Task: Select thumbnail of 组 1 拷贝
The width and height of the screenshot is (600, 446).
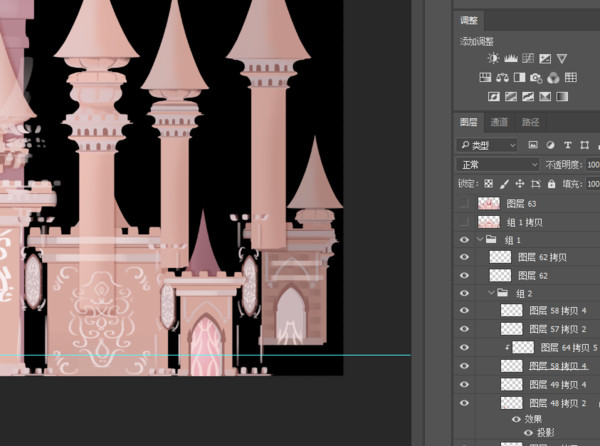Action: click(489, 222)
